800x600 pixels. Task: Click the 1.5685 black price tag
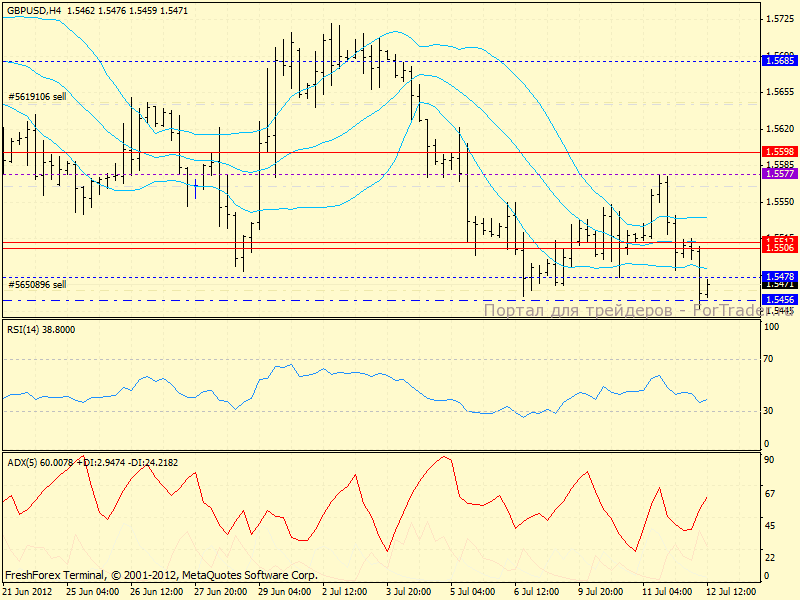click(x=779, y=61)
